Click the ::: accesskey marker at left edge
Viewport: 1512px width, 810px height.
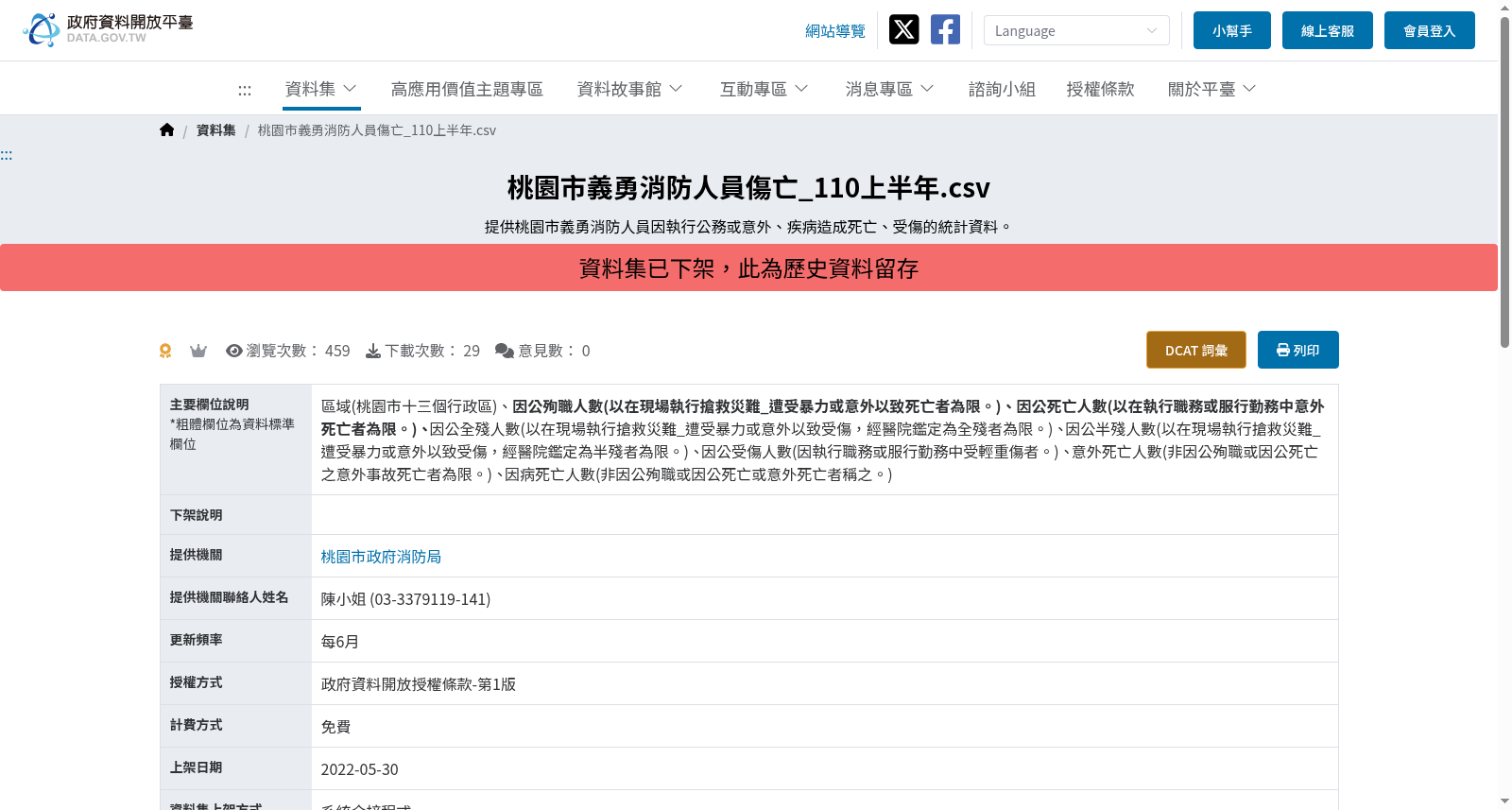click(7, 155)
